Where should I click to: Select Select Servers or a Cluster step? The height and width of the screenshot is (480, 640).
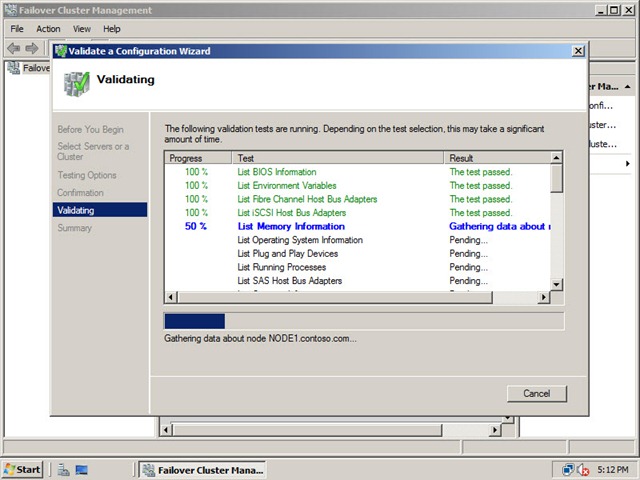coord(93,151)
